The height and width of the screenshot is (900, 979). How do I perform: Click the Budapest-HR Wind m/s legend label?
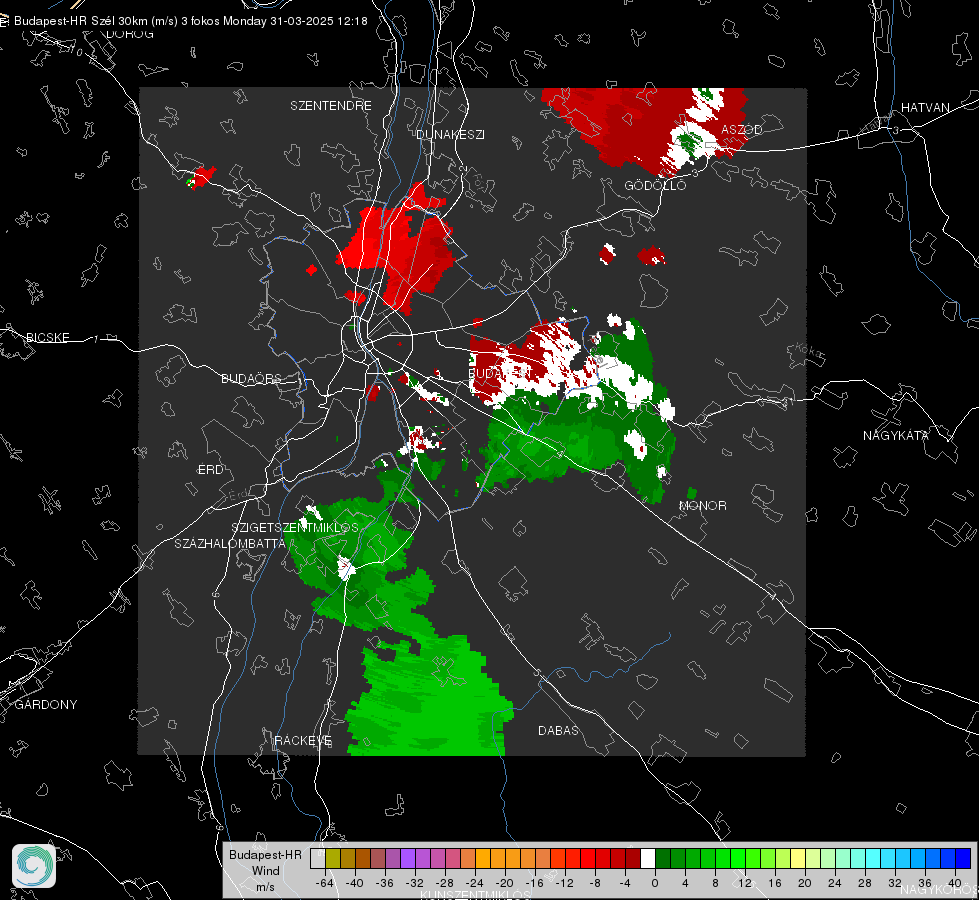(x=265, y=871)
